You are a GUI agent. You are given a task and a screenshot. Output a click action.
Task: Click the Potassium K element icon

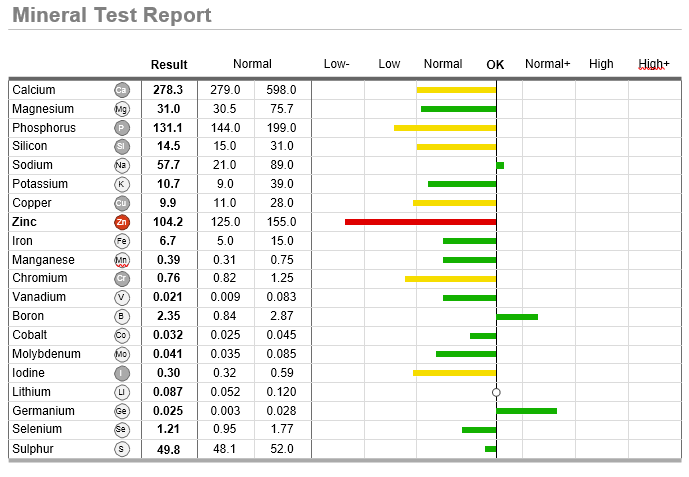point(122,184)
